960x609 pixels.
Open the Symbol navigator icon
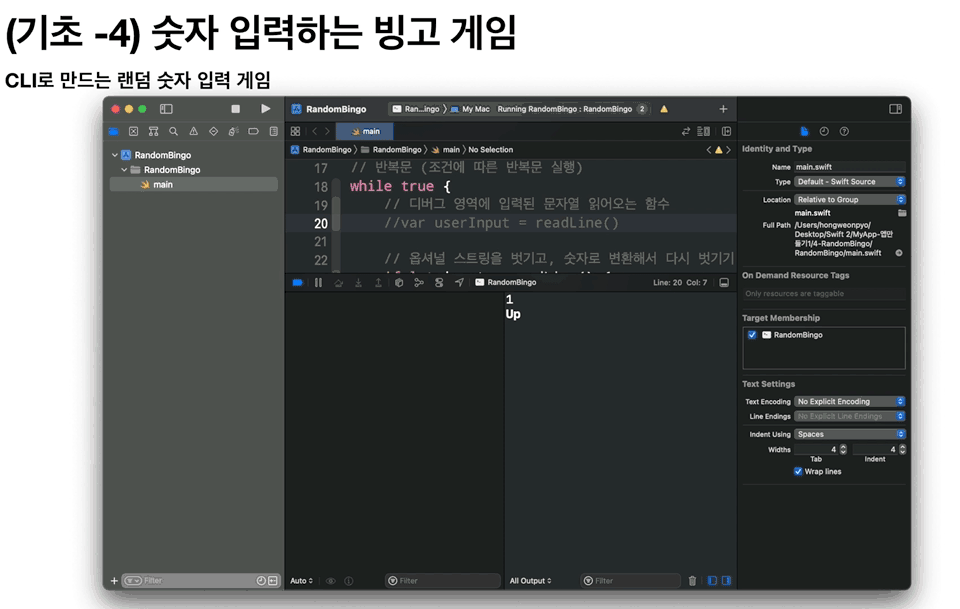(153, 131)
